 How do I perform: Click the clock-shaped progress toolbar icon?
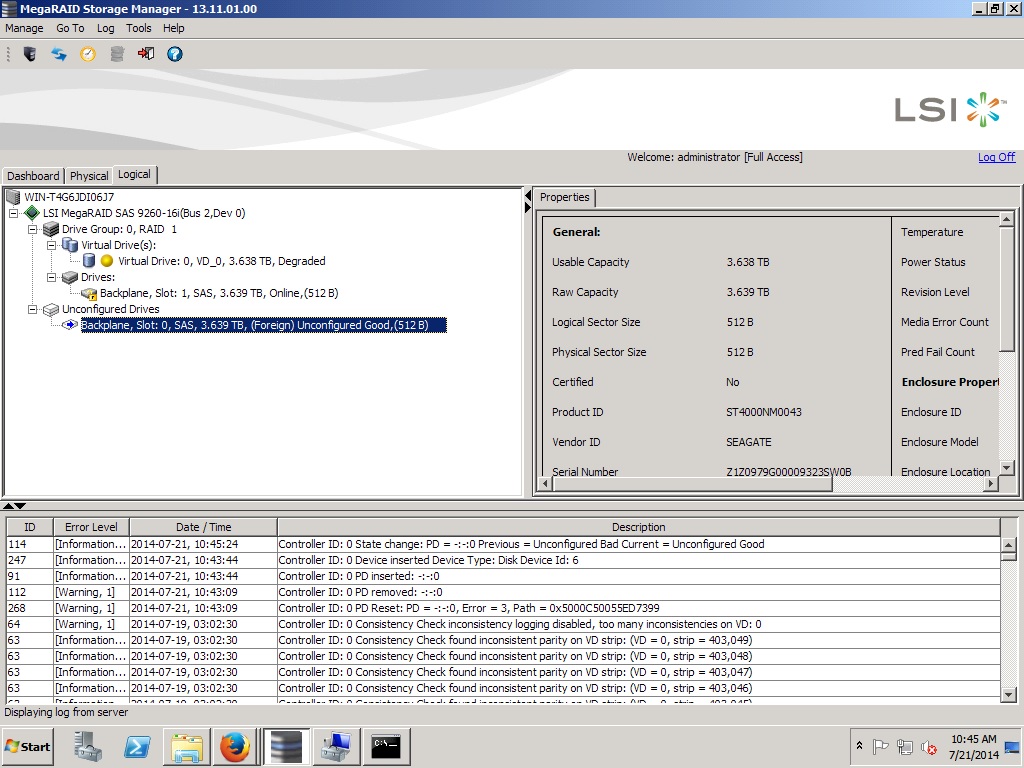pyautogui.click(x=88, y=54)
